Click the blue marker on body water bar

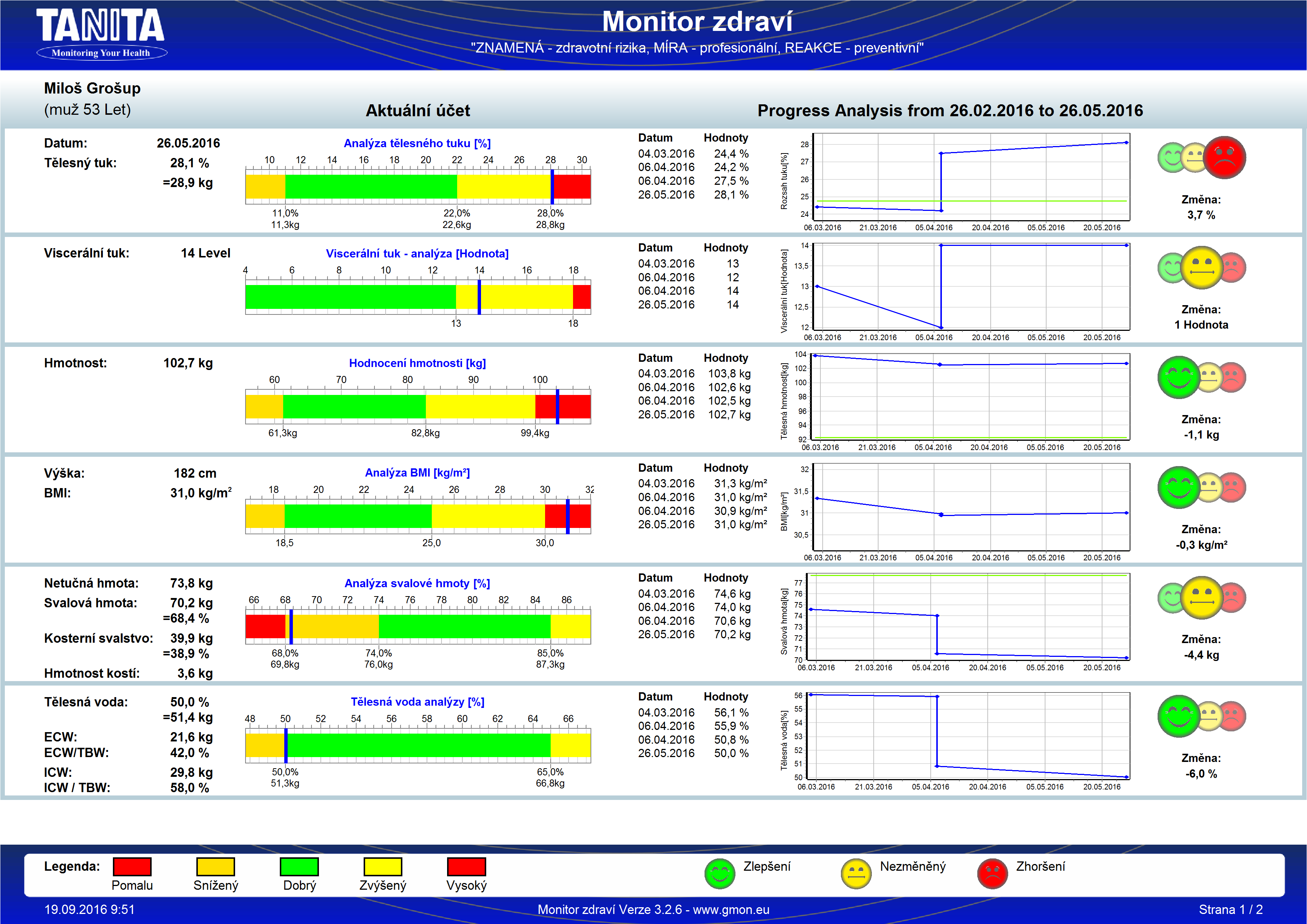tap(286, 745)
